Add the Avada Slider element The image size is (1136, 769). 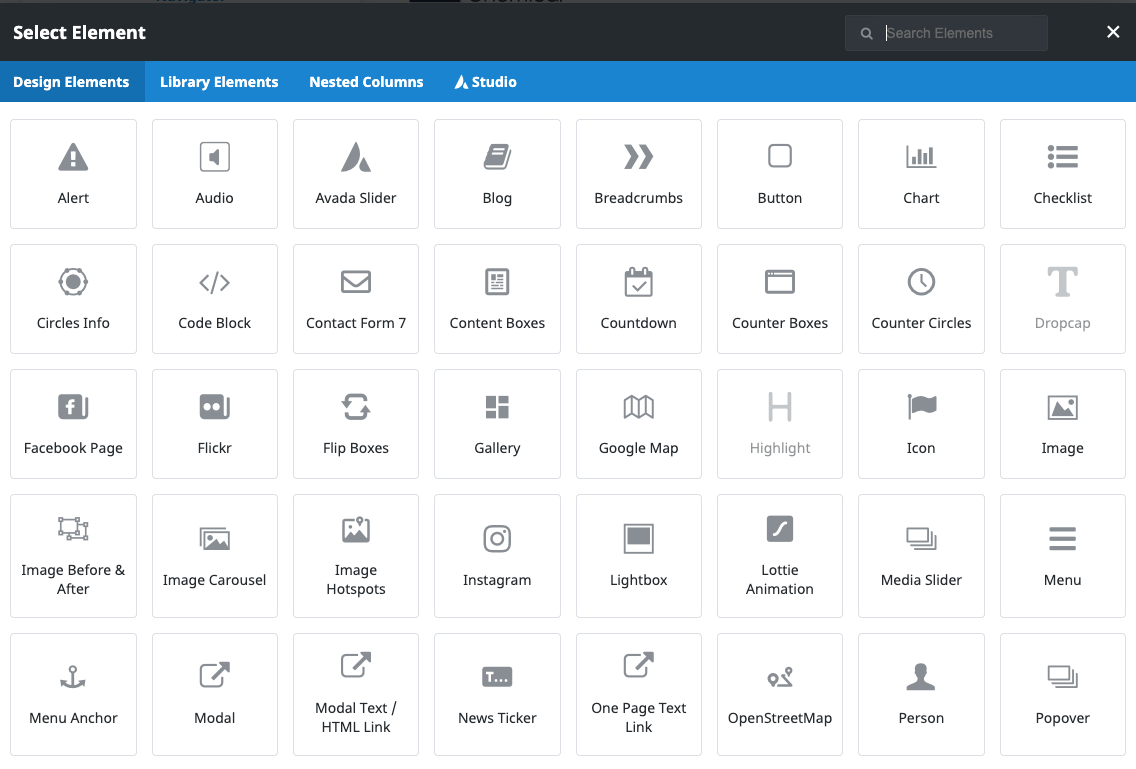point(356,174)
